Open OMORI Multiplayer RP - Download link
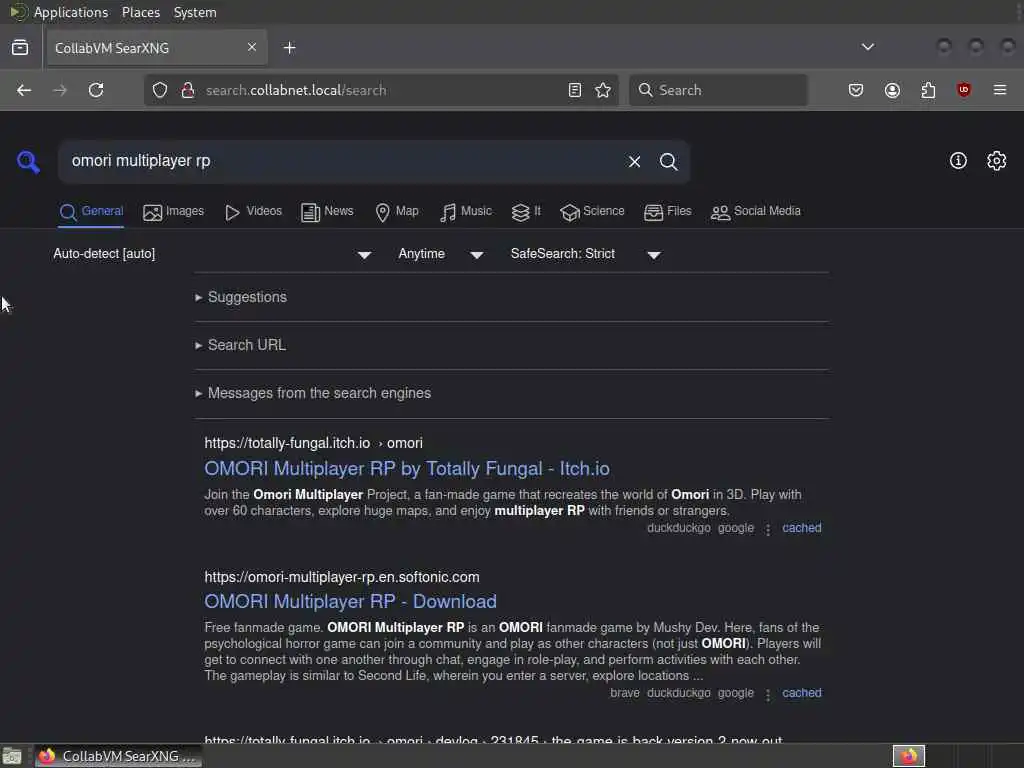This screenshot has width=1024, height=768. [x=351, y=601]
